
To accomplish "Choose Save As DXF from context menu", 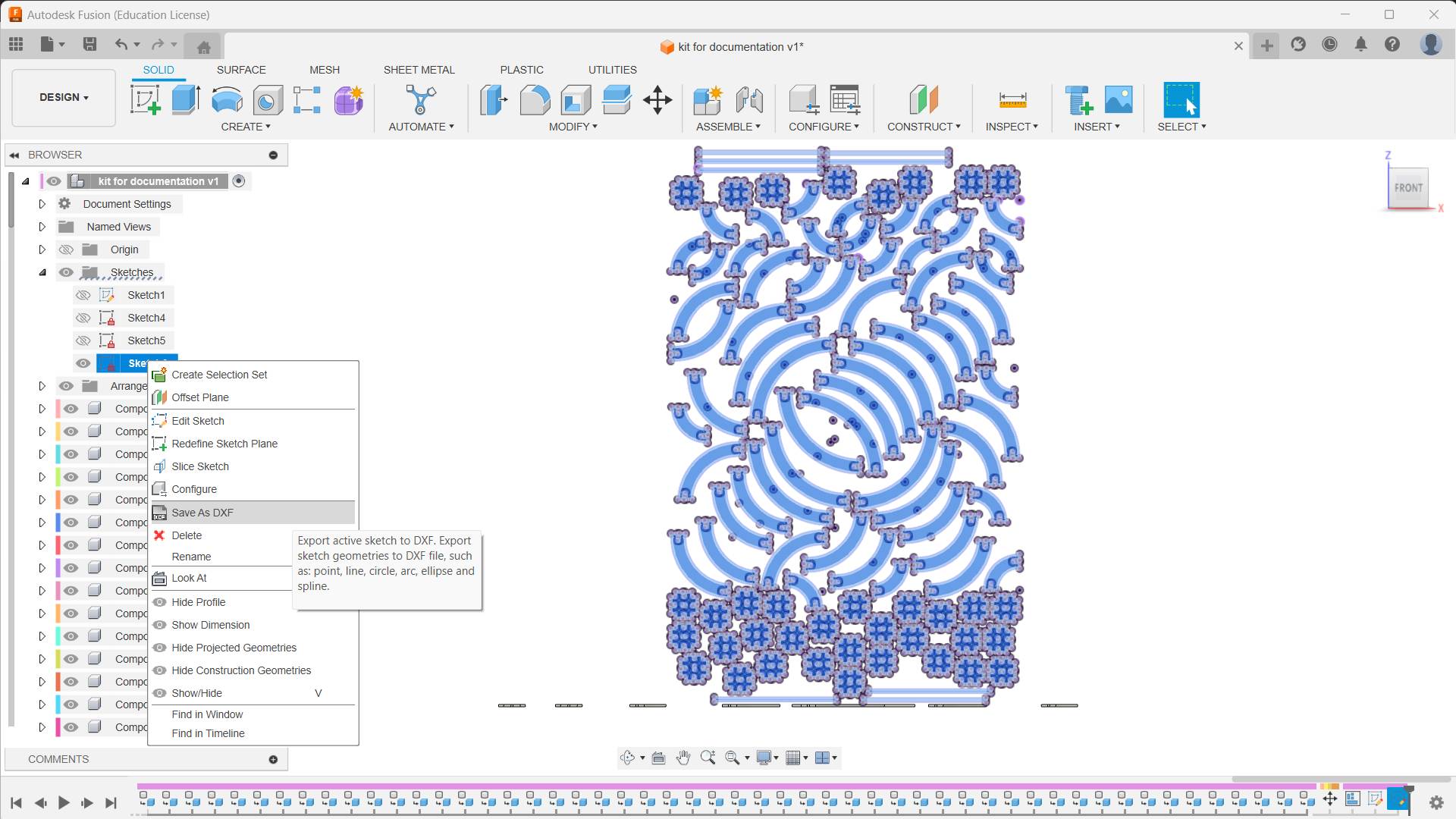I will click(202, 513).
